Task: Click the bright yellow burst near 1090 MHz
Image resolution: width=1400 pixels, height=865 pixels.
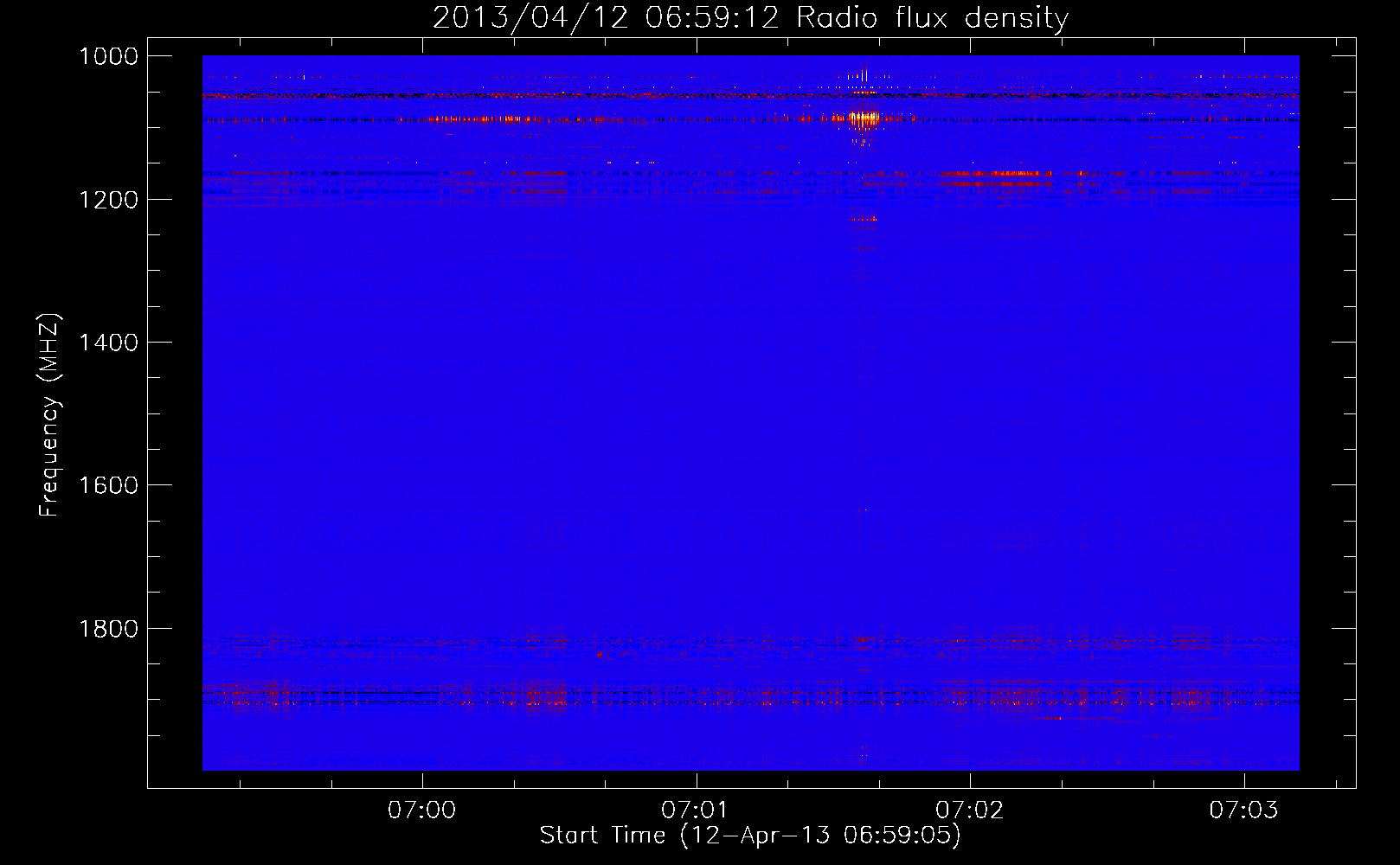Action: pos(864,119)
